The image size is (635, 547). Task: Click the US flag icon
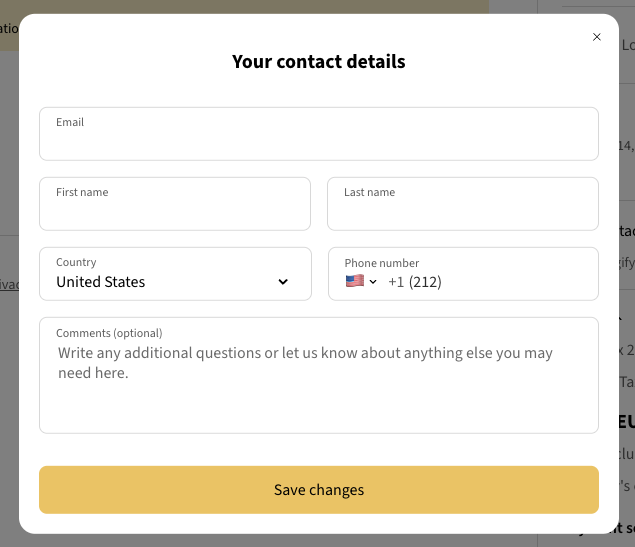point(355,282)
